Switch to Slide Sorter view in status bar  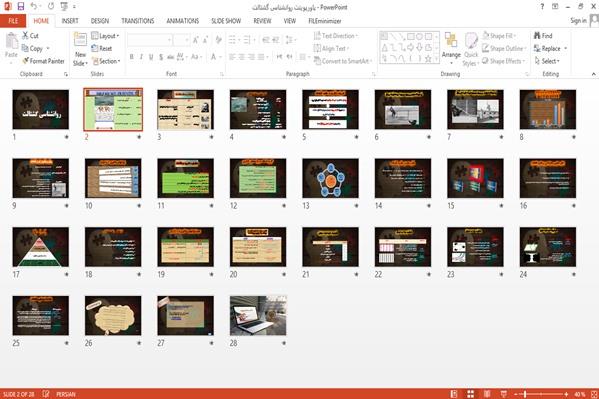(x=471, y=394)
